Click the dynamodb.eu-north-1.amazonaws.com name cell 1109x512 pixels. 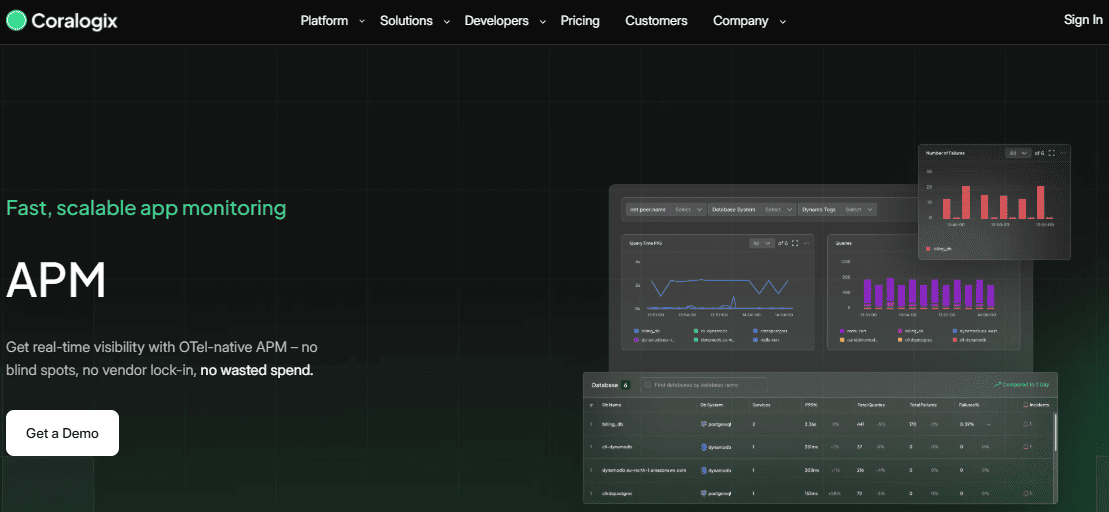pyautogui.click(x=644, y=470)
